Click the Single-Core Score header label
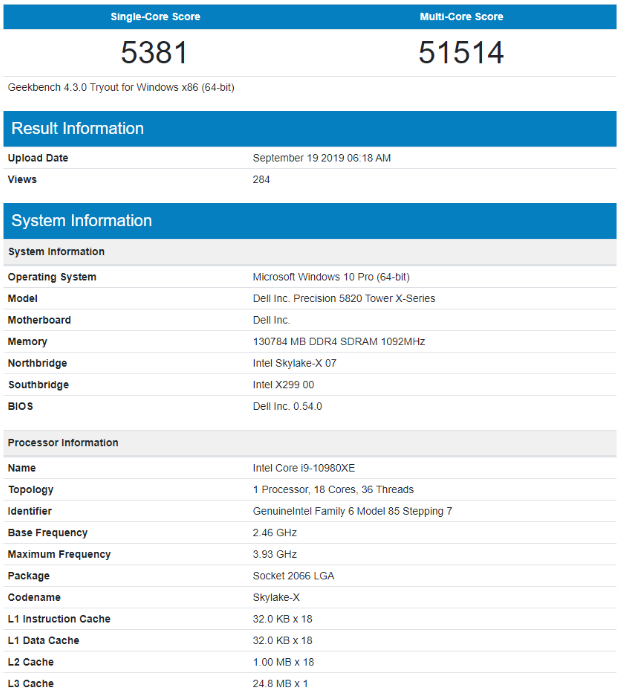 click(x=155, y=17)
